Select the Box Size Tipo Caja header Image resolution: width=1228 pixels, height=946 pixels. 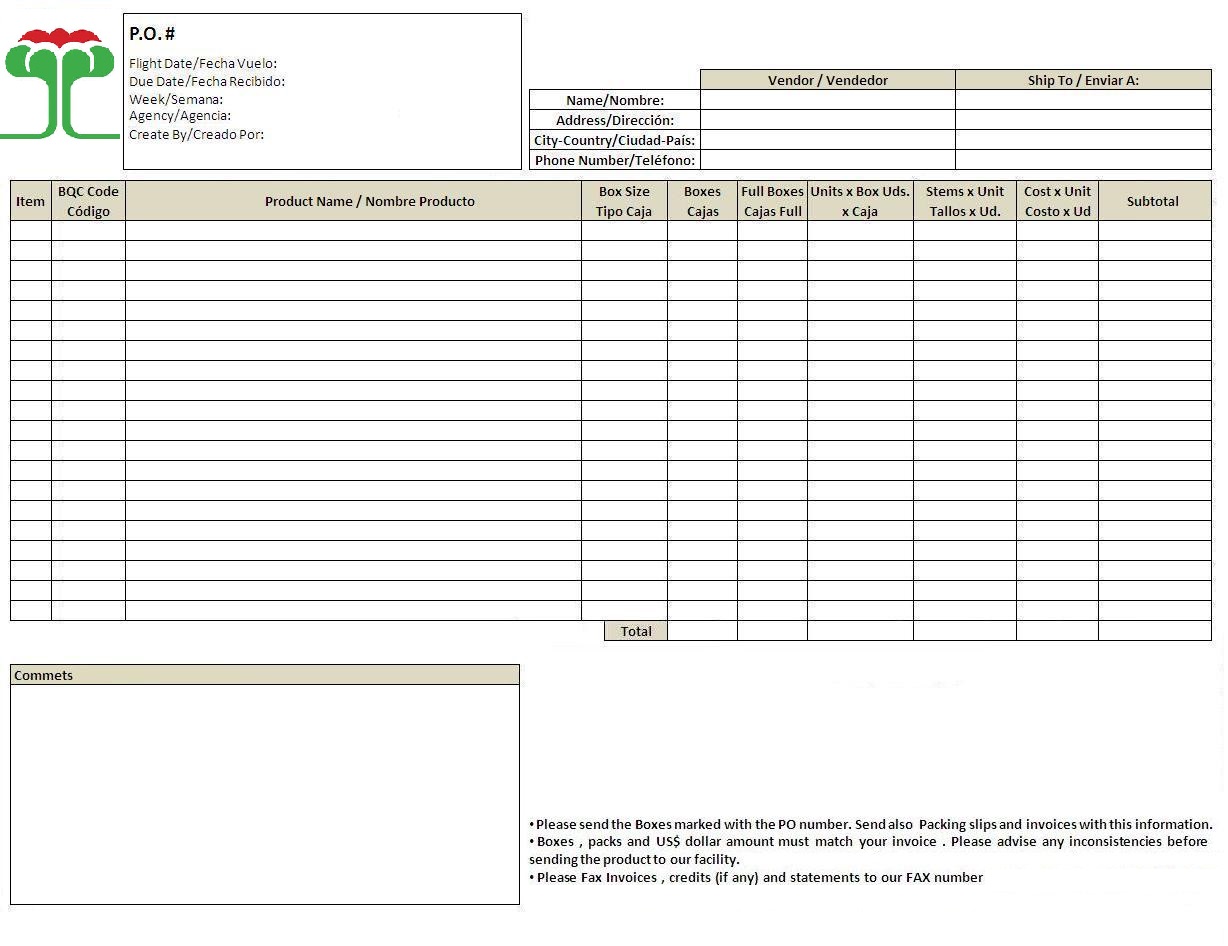[624, 201]
